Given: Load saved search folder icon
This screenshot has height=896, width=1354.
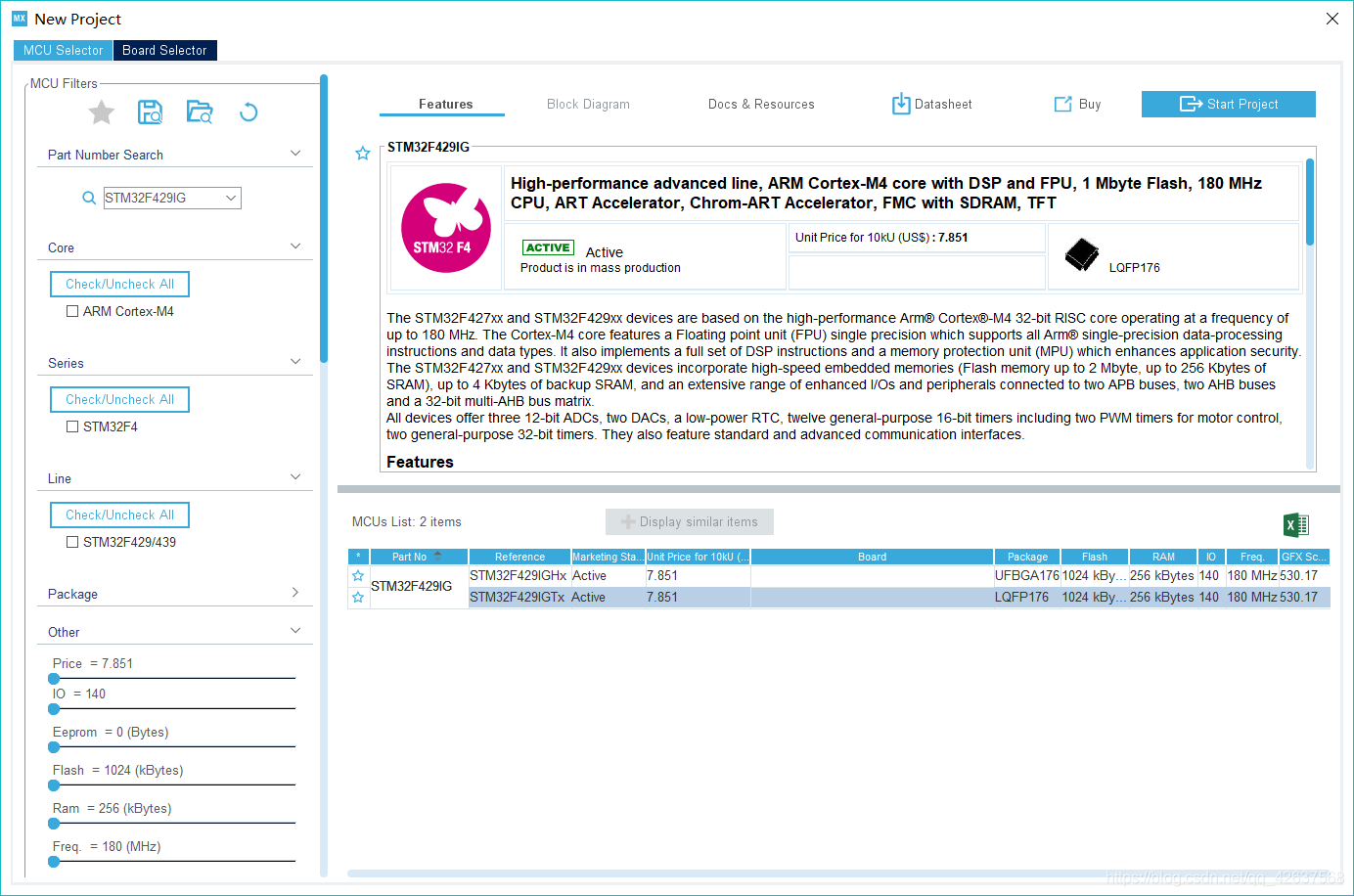Looking at the screenshot, I should tap(200, 112).
